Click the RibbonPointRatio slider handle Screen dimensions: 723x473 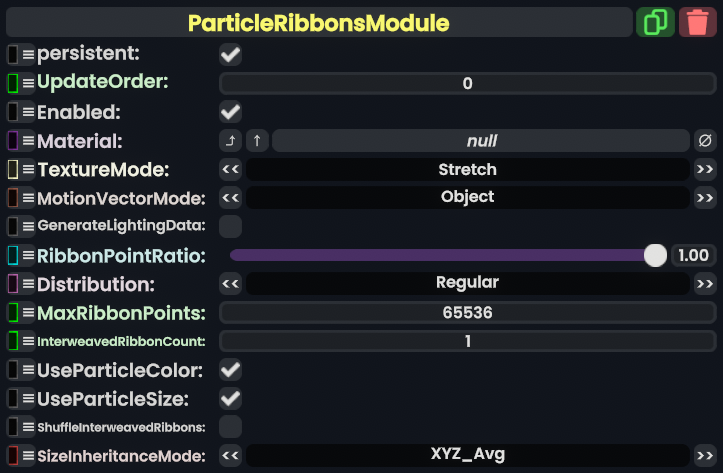coord(655,256)
